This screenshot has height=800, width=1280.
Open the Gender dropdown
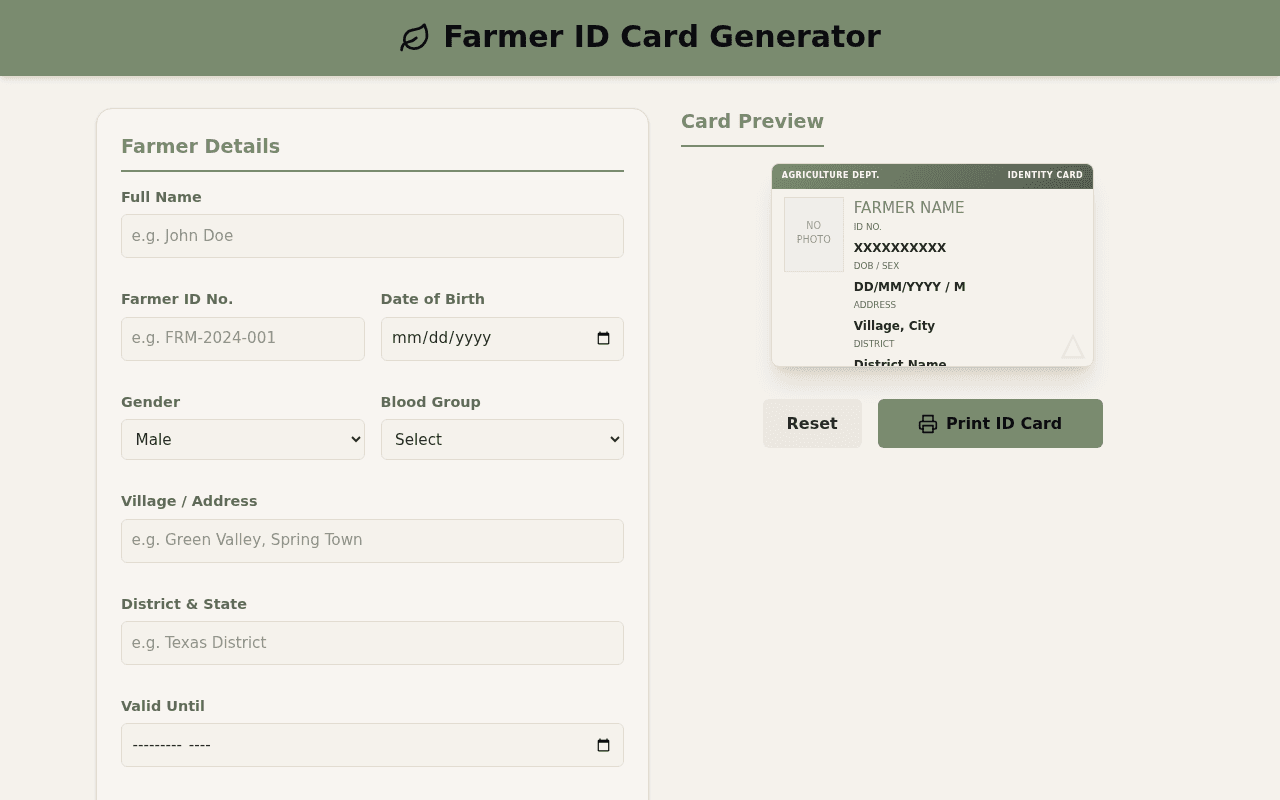[243, 439]
